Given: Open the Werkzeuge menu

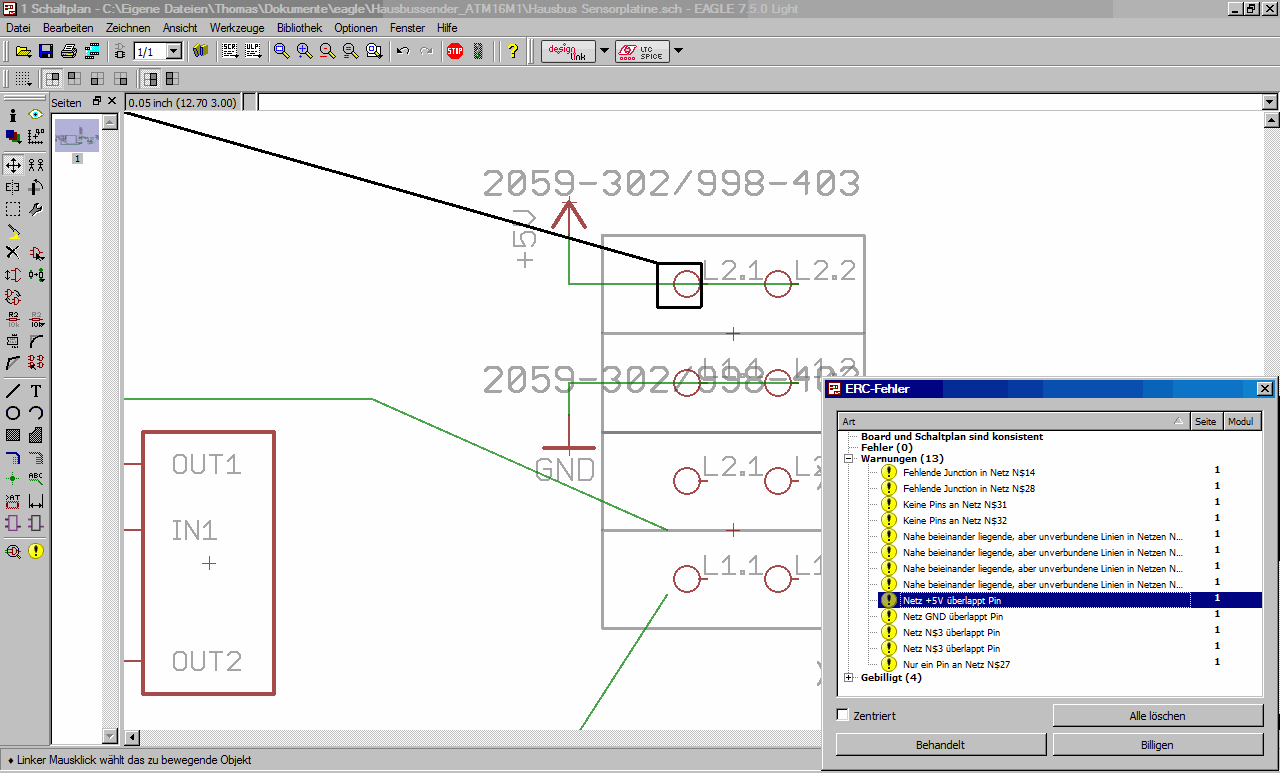Looking at the screenshot, I should click(238, 28).
